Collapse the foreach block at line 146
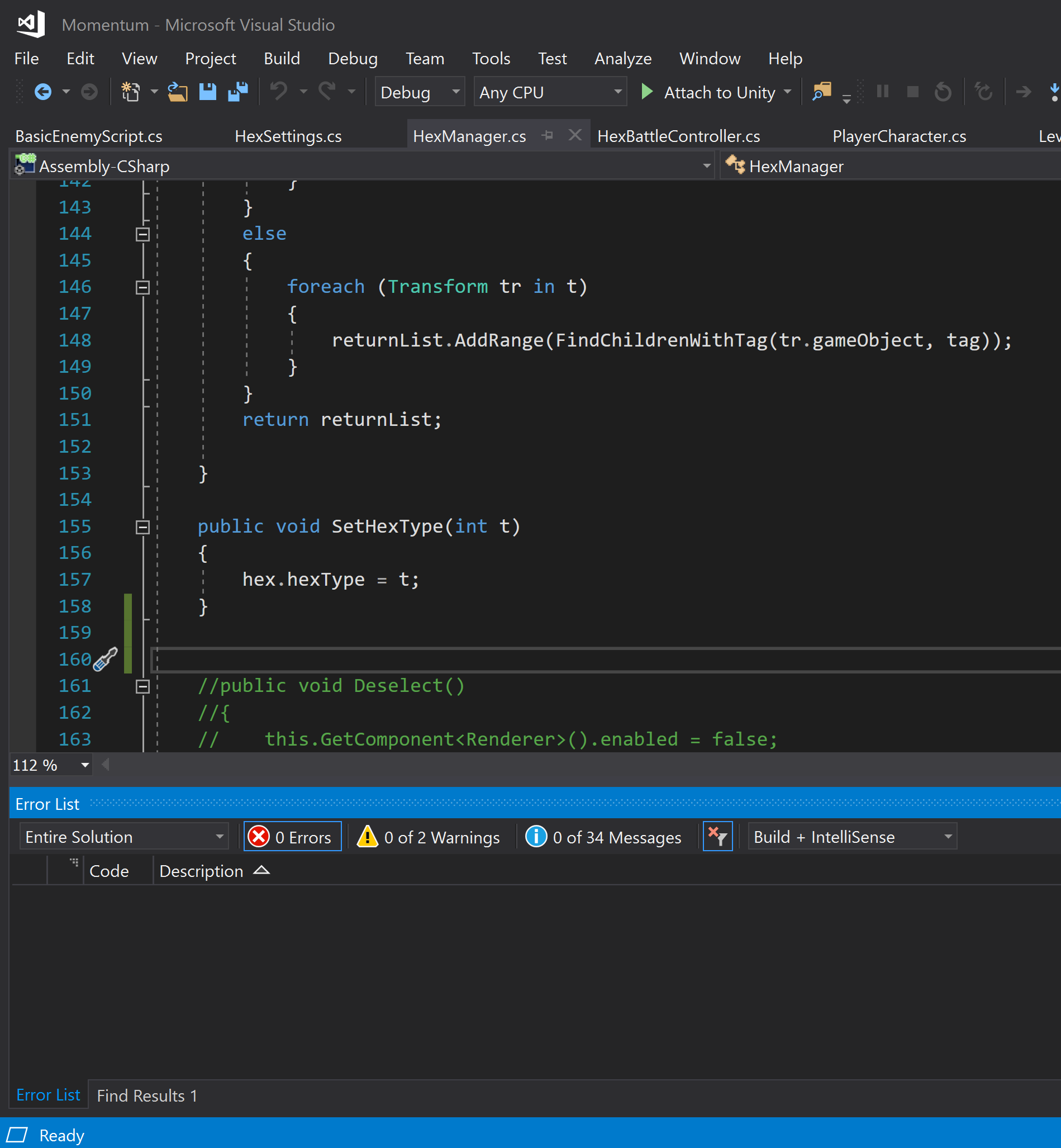 [142, 287]
